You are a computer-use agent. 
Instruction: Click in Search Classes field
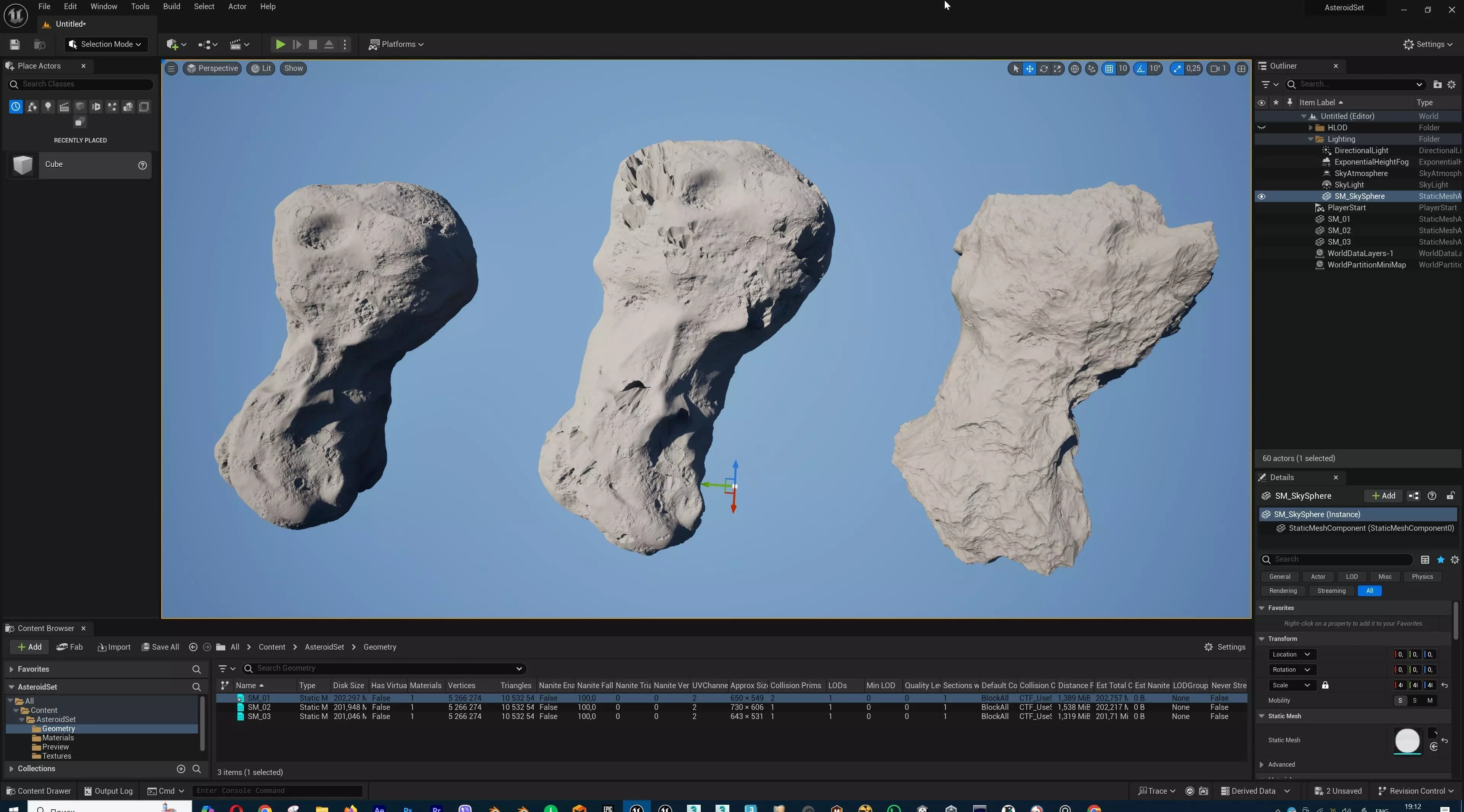(81, 84)
